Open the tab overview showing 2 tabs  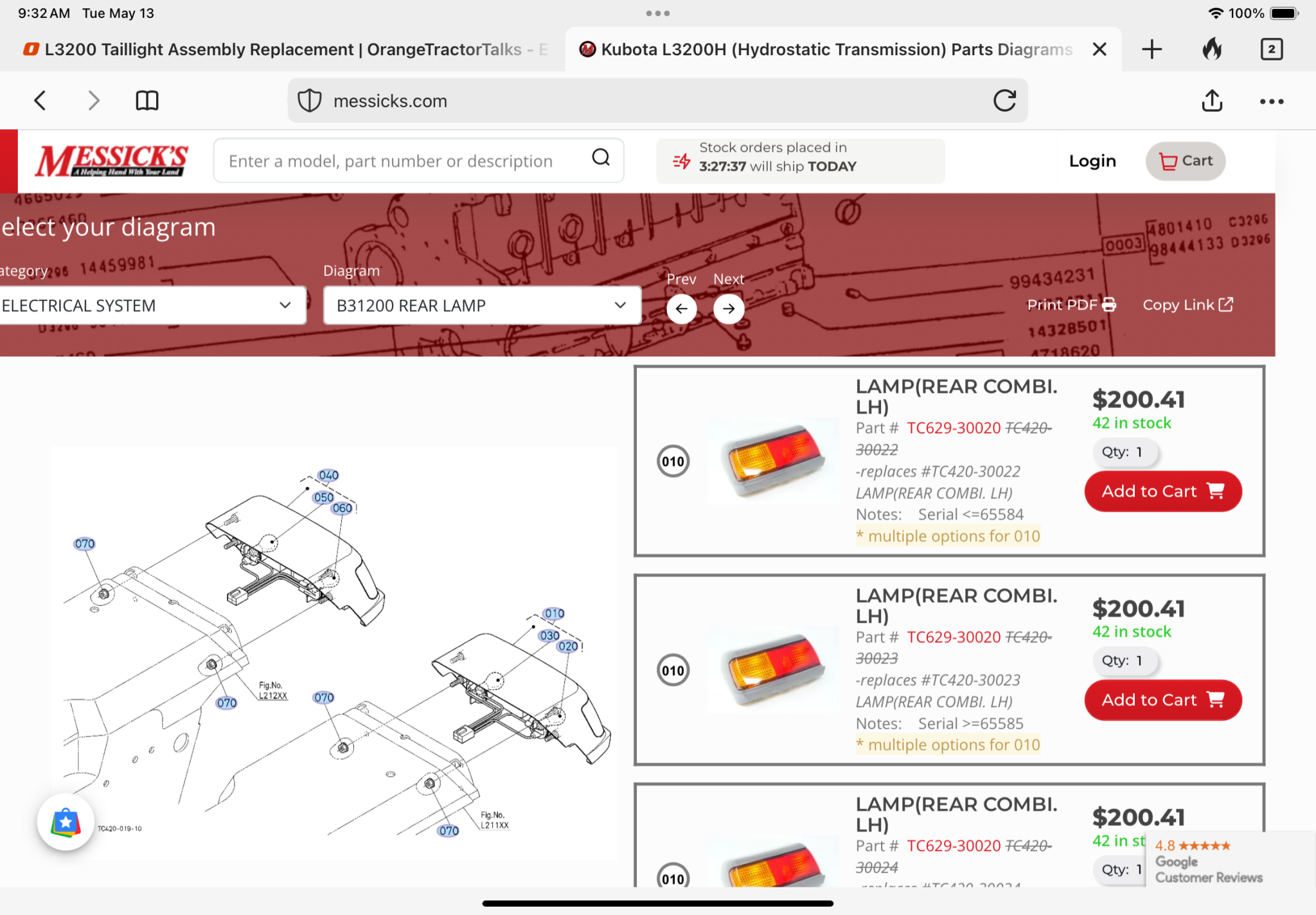(x=1271, y=49)
